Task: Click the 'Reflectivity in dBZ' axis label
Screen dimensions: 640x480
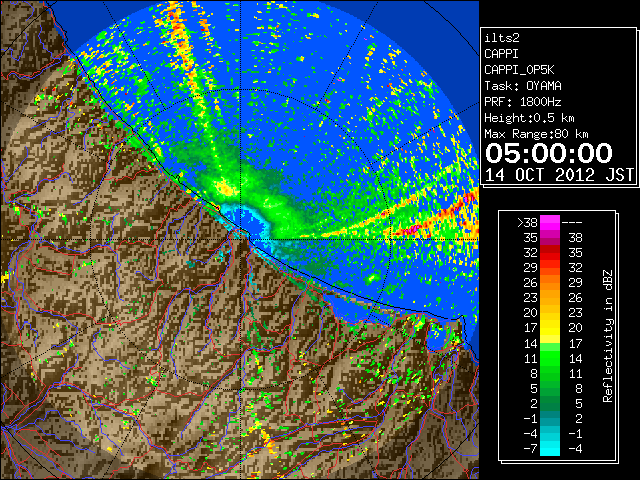Action: (x=607, y=336)
